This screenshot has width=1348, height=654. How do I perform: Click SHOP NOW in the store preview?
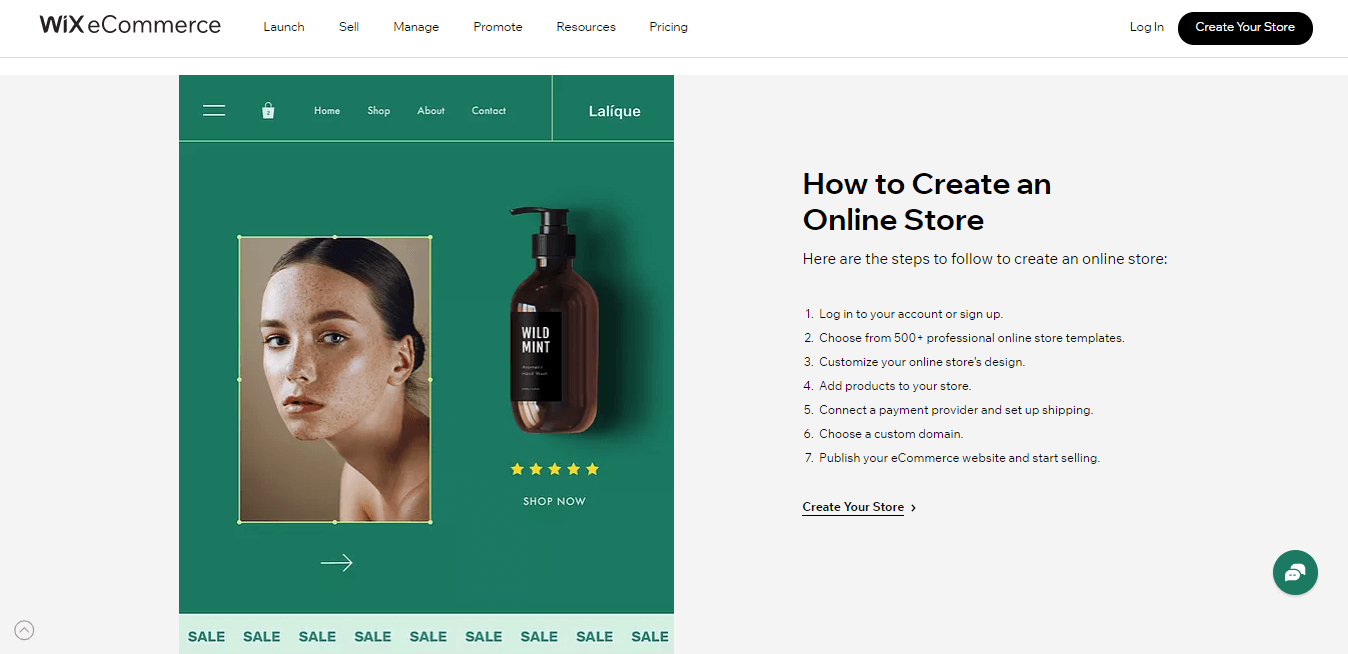pos(554,500)
